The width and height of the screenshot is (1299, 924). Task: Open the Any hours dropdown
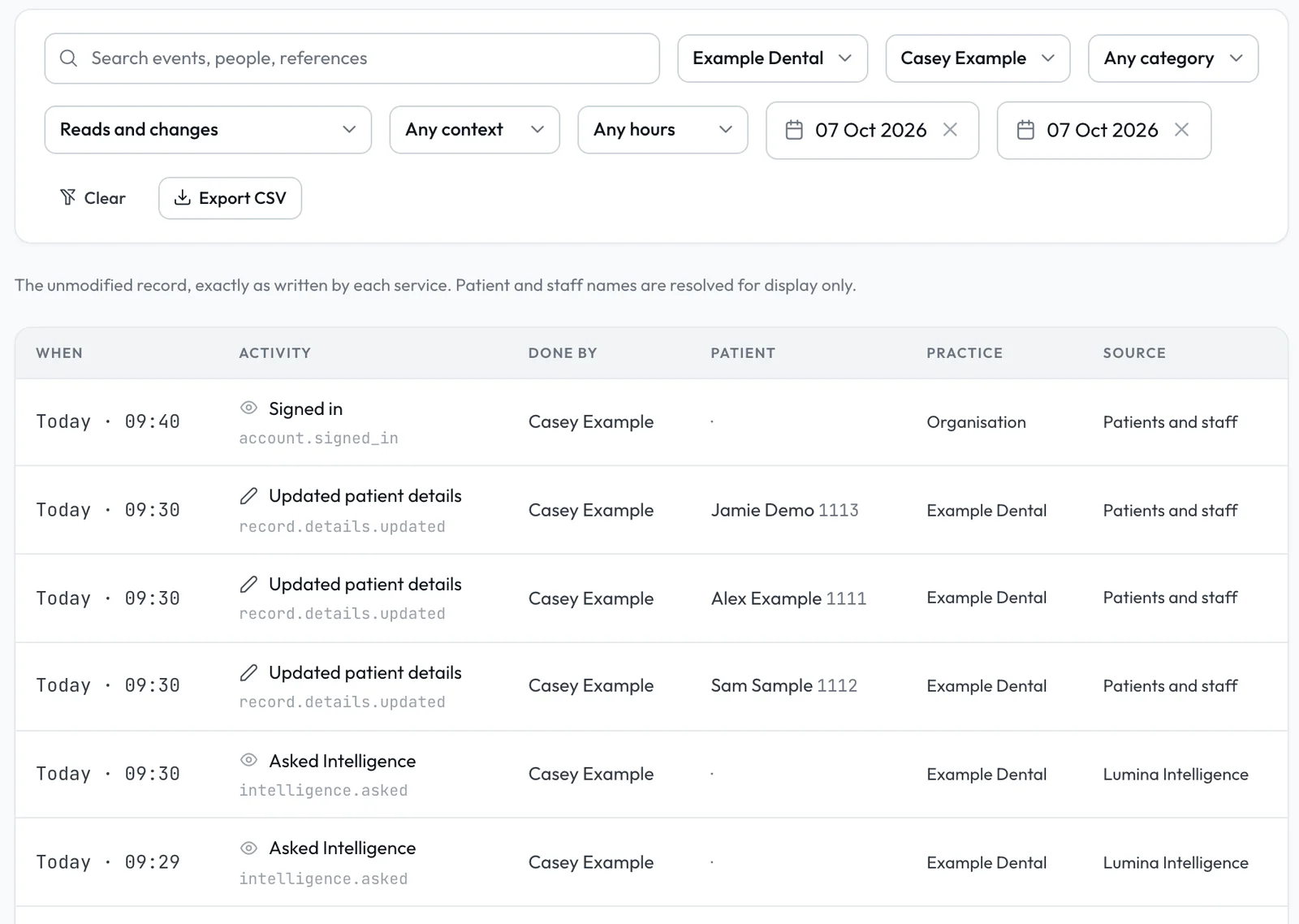(662, 130)
